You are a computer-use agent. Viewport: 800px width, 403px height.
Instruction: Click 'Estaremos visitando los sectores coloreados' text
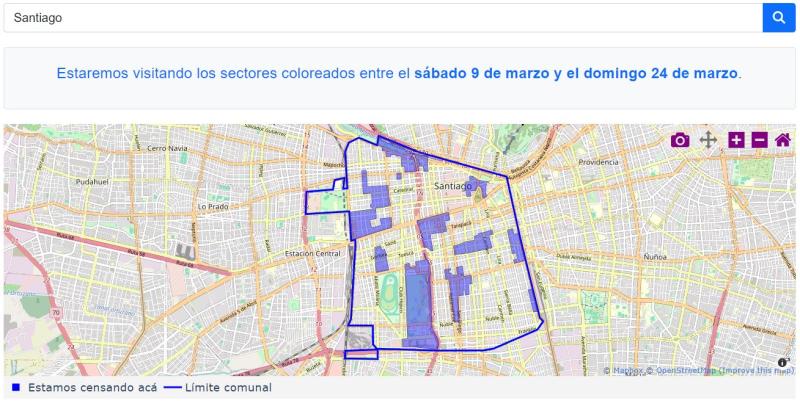[x=206, y=73]
